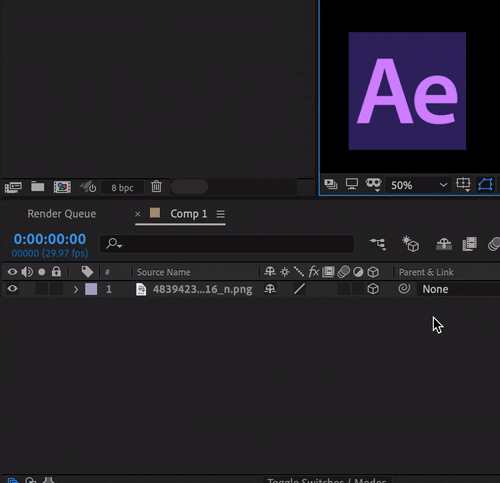Click the Lock column header icon
This screenshot has width=500, height=483.
pos(56,272)
